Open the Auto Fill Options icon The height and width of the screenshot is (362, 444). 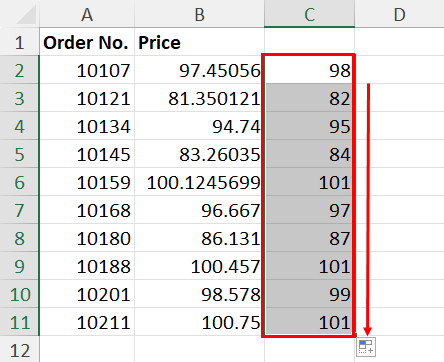[366, 347]
